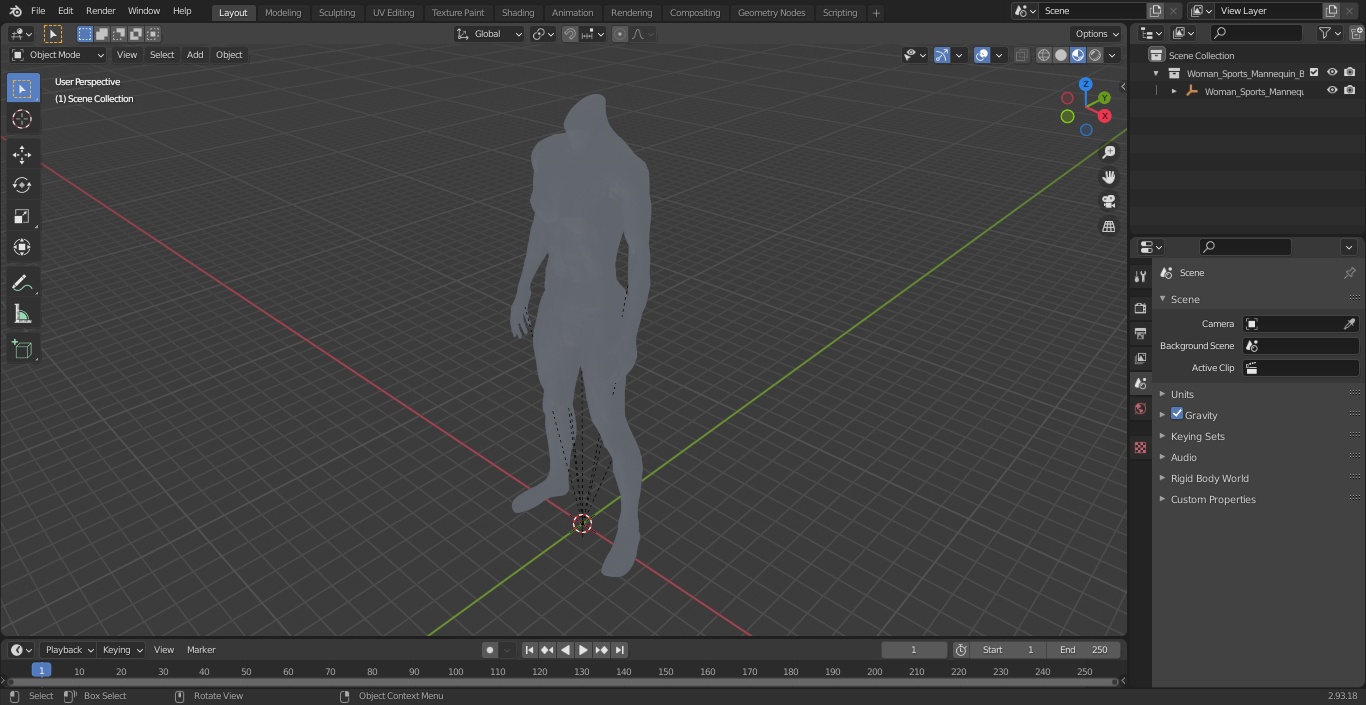
Task: Hide the Woman_Sports_Mannequ object in viewport
Action: point(1332,90)
